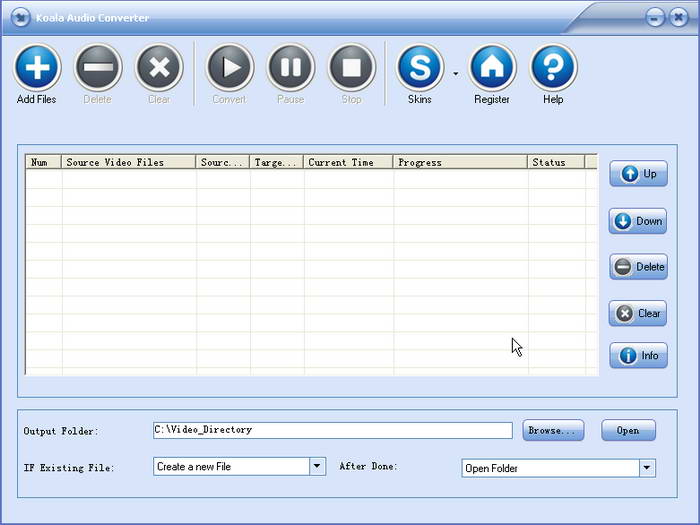The image size is (700, 525).
Task: Click the toolbar Clear X icon
Action: click(159, 68)
